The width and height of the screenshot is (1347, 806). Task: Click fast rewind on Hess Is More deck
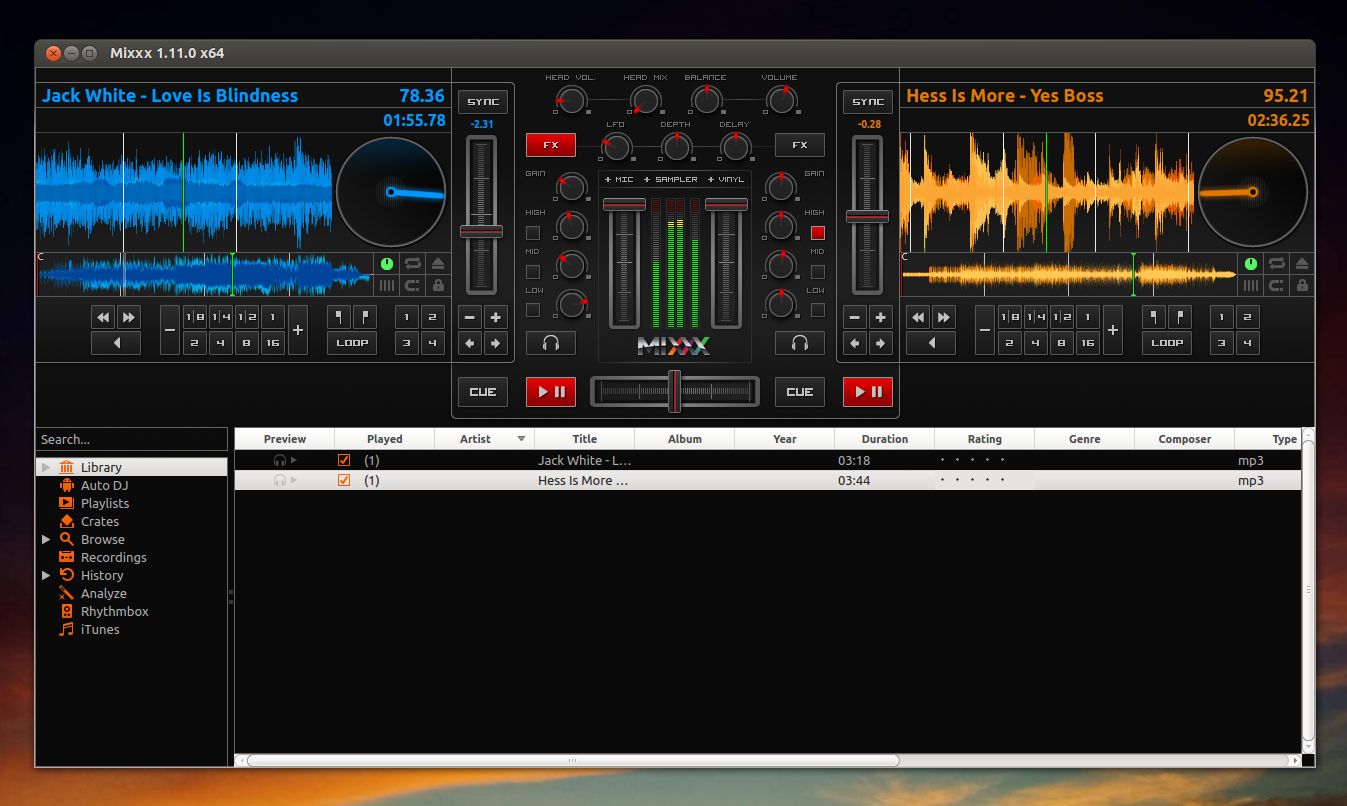coord(918,318)
